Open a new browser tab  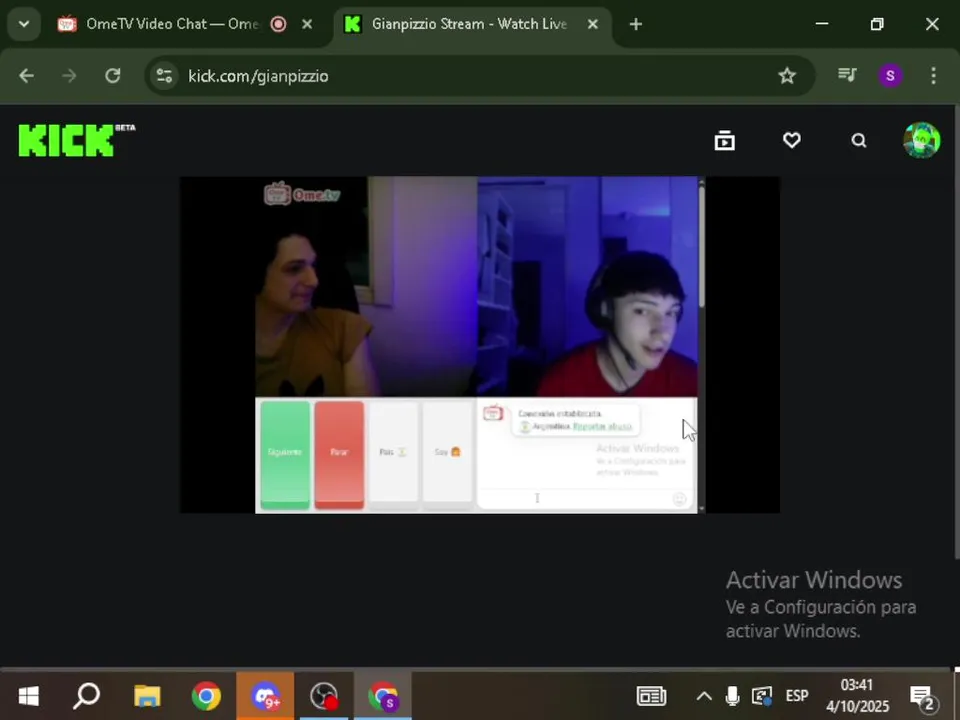click(636, 24)
